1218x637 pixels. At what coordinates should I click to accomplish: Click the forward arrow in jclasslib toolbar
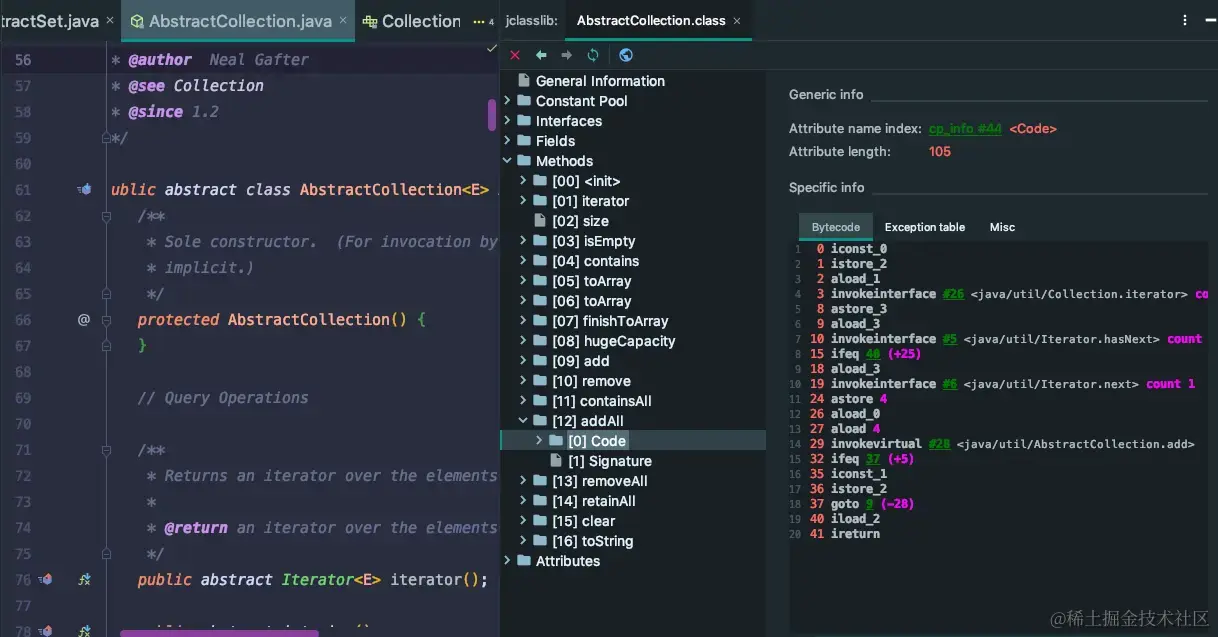point(567,55)
